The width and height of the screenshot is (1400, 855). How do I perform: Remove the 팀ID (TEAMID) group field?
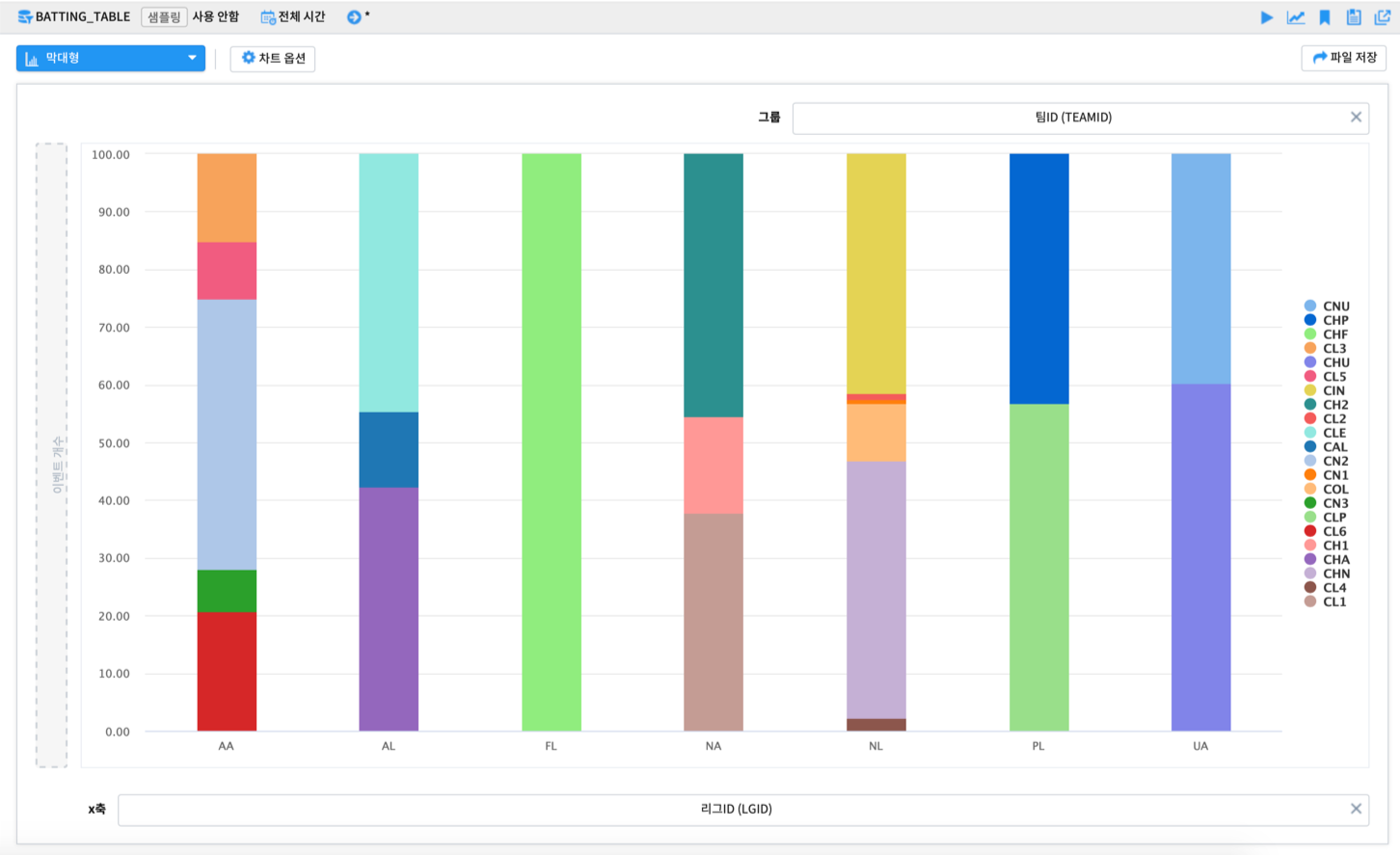pyautogui.click(x=1356, y=118)
